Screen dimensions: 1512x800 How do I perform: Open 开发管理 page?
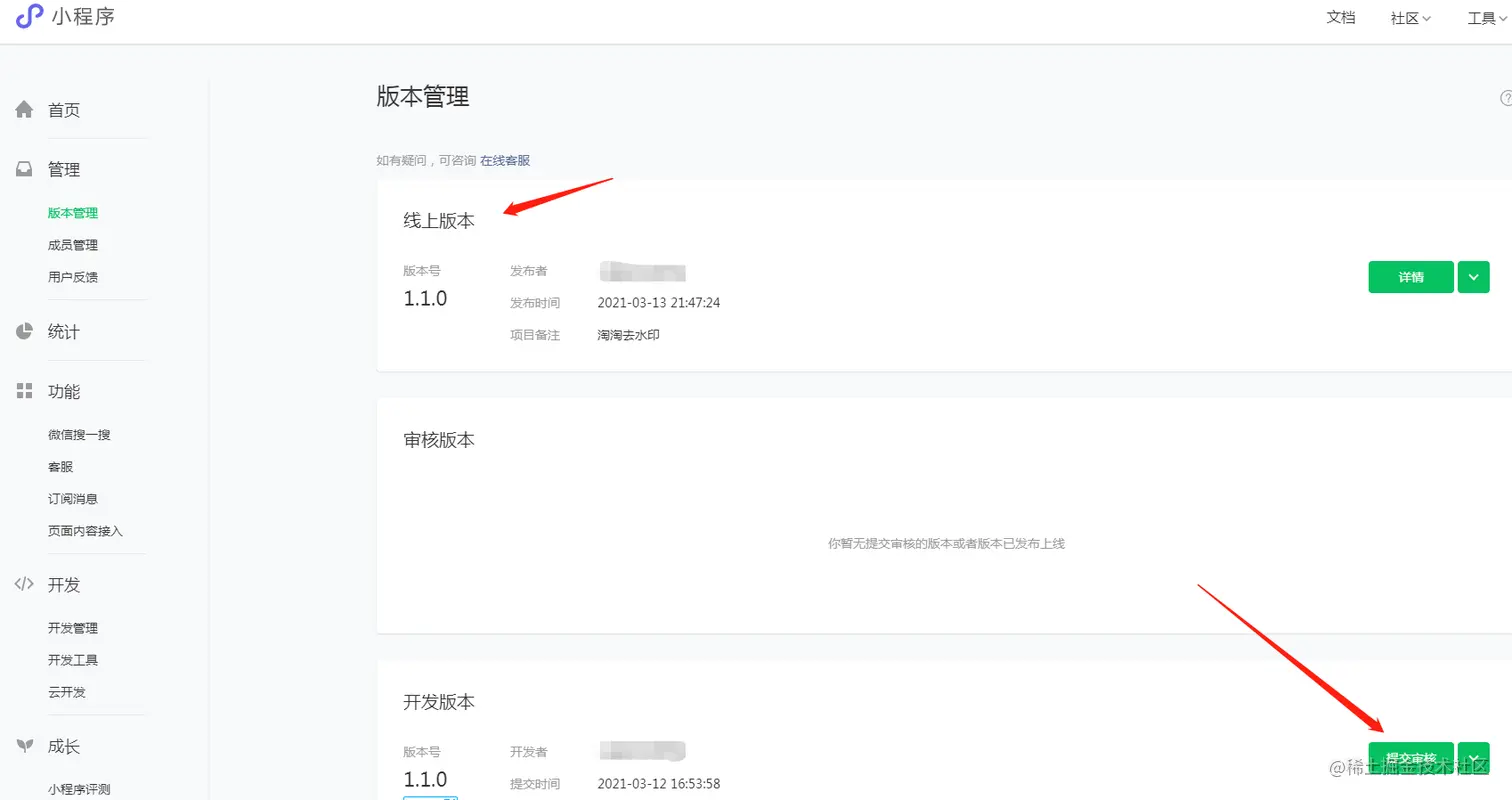73,629
